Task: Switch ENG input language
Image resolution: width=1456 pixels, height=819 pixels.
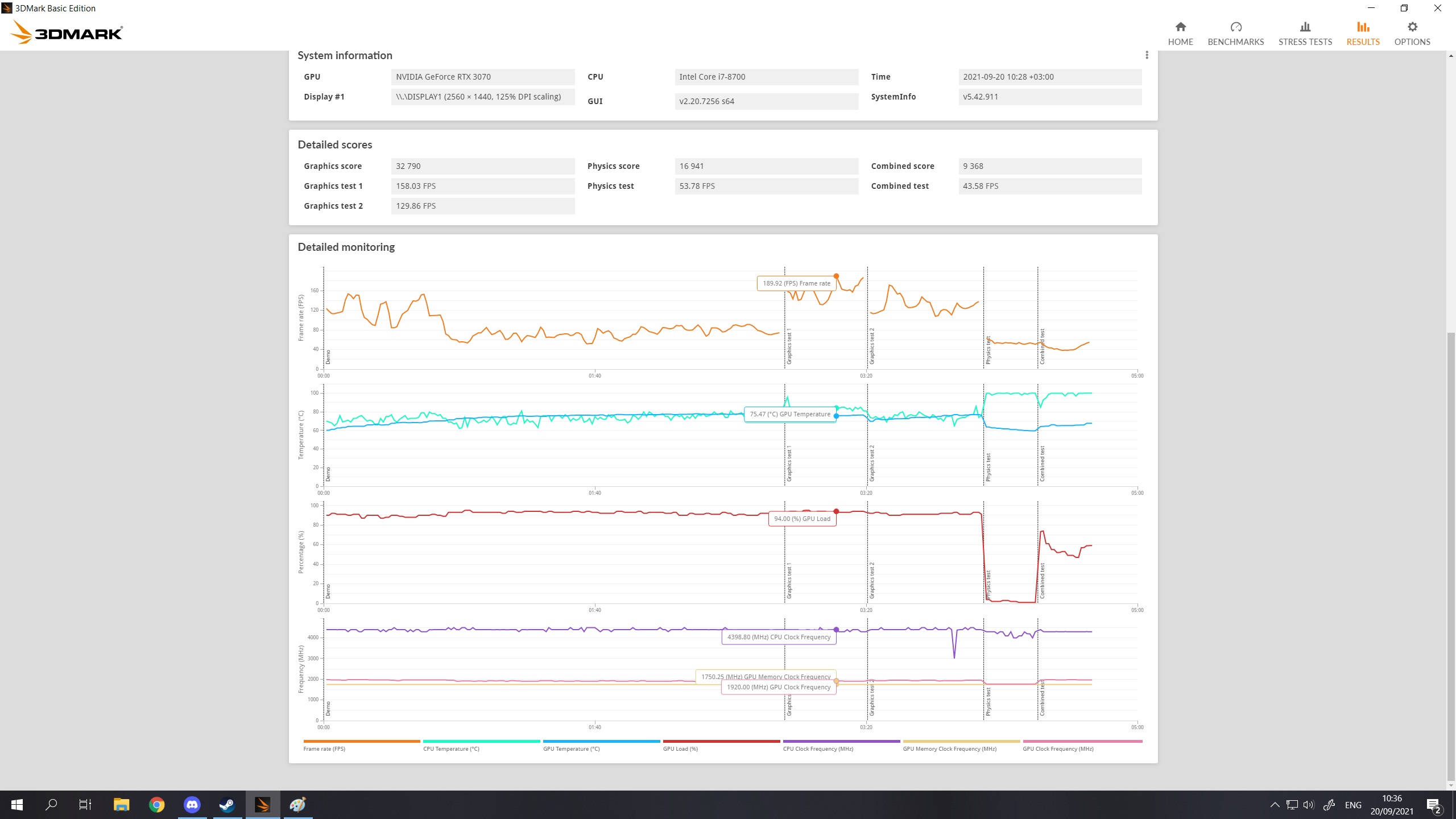Action: 1353,805
